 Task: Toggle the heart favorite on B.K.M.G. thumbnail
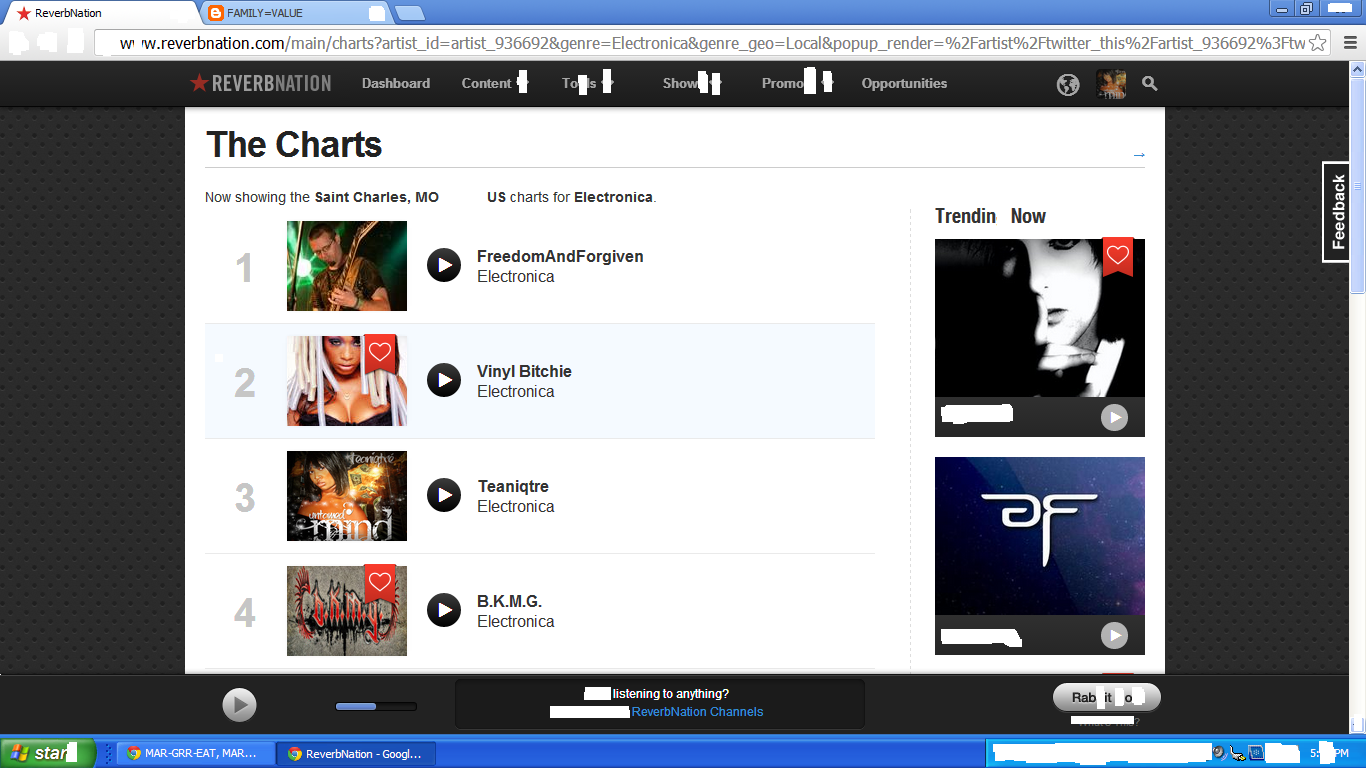point(379,583)
